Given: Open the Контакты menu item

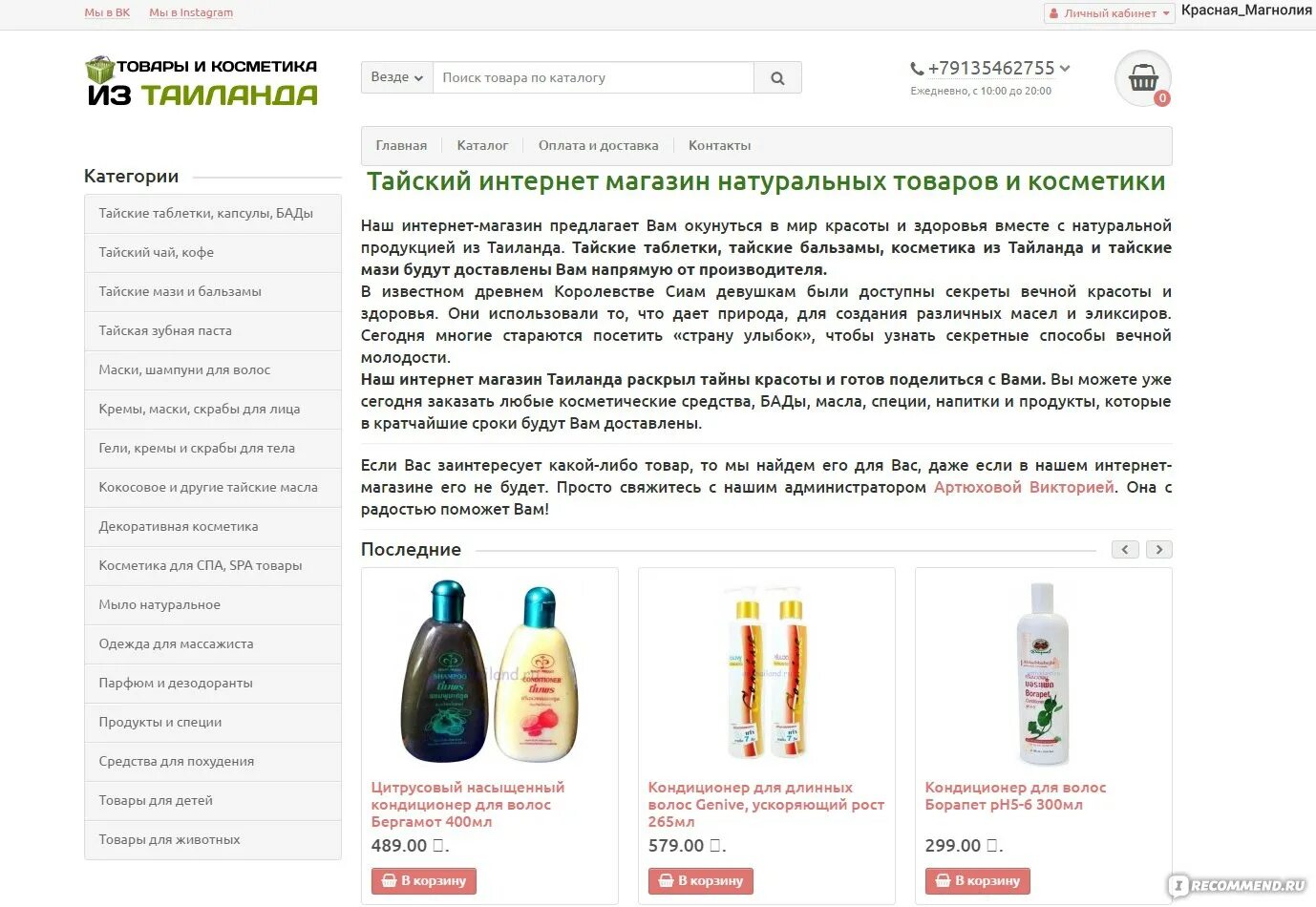Looking at the screenshot, I should (x=719, y=146).
